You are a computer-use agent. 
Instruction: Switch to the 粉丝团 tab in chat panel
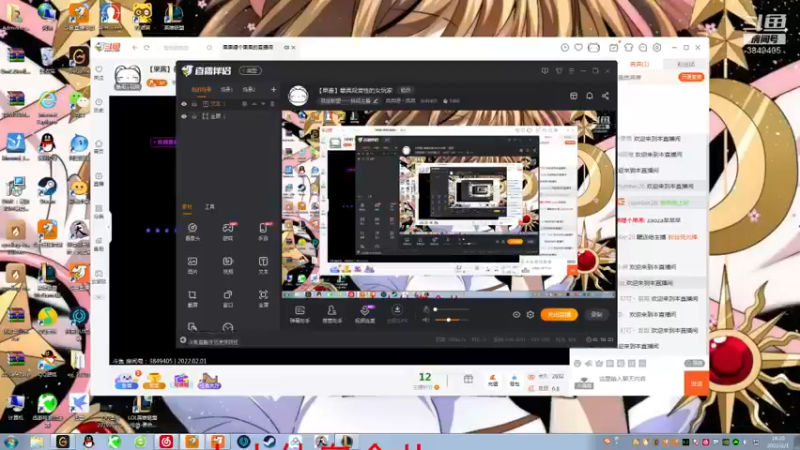[x=686, y=64]
